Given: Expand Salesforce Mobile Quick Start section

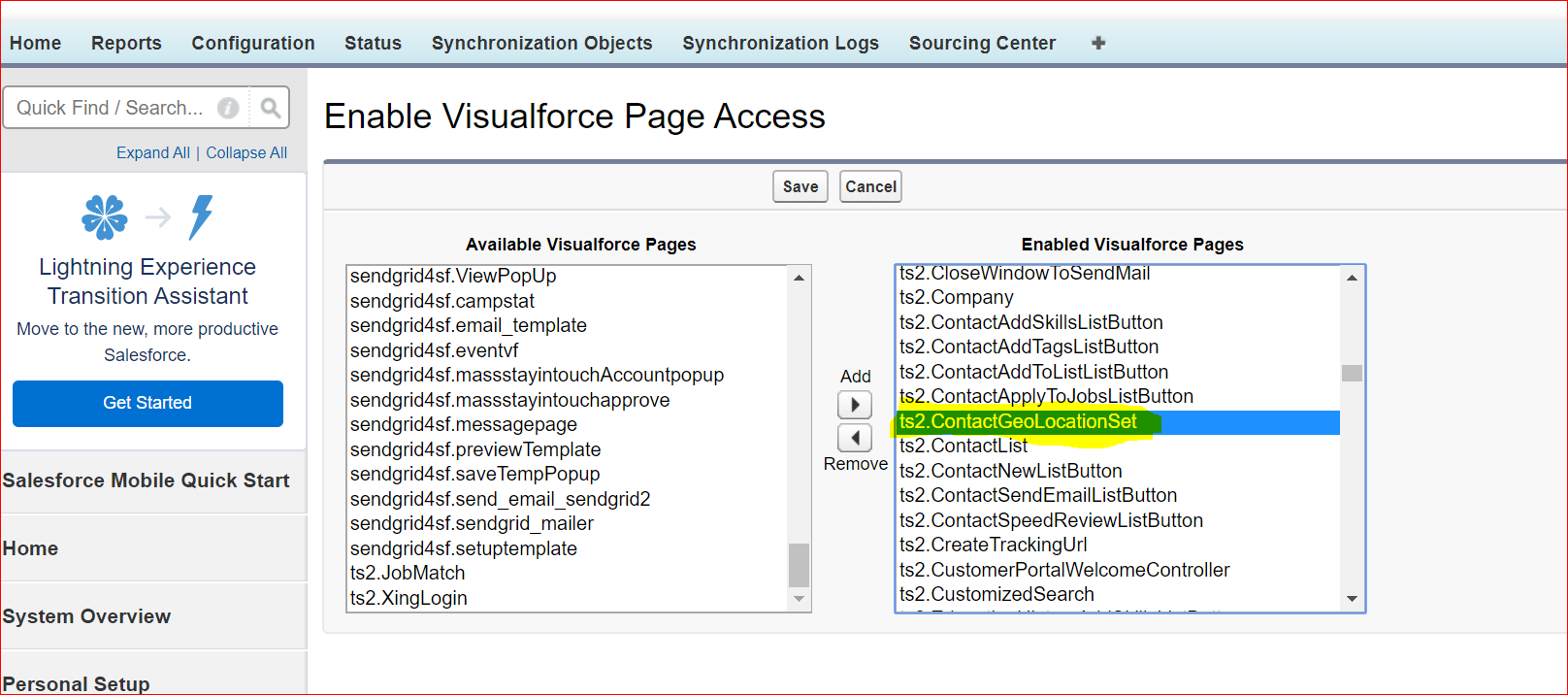Looking at the screenshot, I should point(146,480).
